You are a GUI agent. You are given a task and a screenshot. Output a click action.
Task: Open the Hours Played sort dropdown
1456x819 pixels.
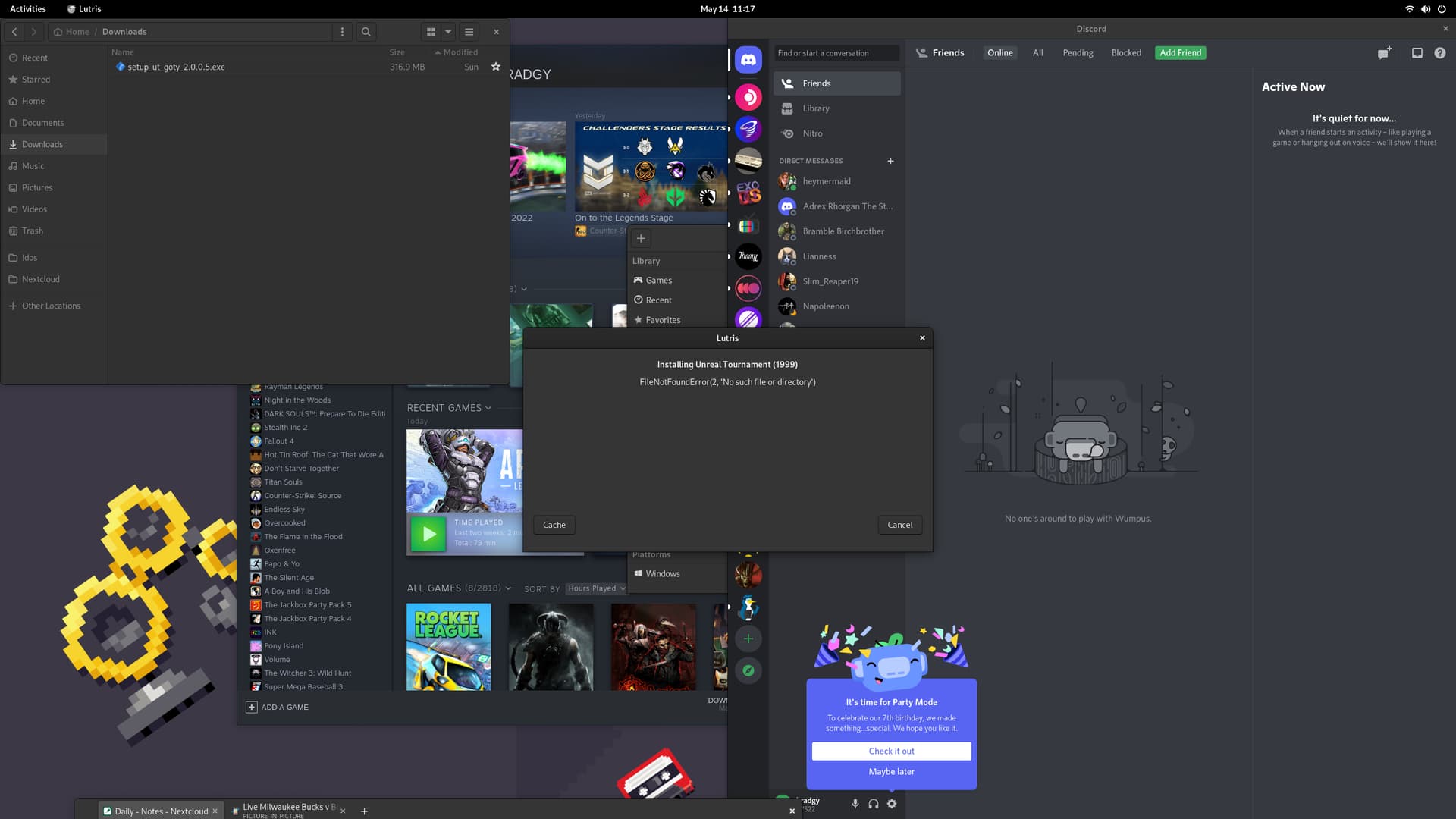[596, 588]
